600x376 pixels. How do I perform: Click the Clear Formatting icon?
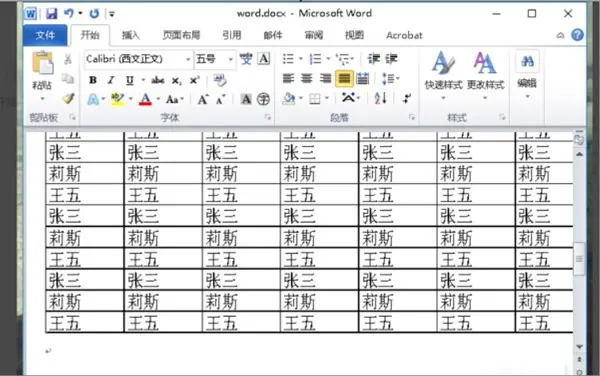[x=220, y=80]
